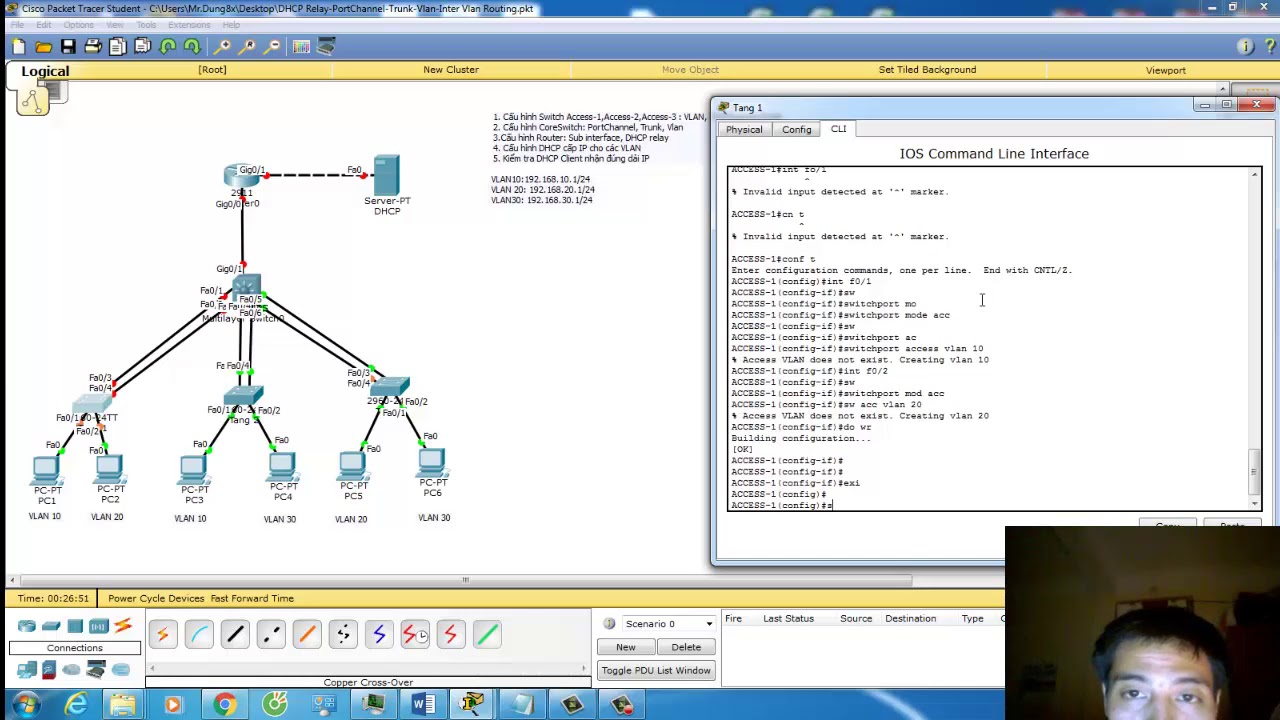Select the End Devices category
This screenshot has height=720, width=1280.
(27, 670)
